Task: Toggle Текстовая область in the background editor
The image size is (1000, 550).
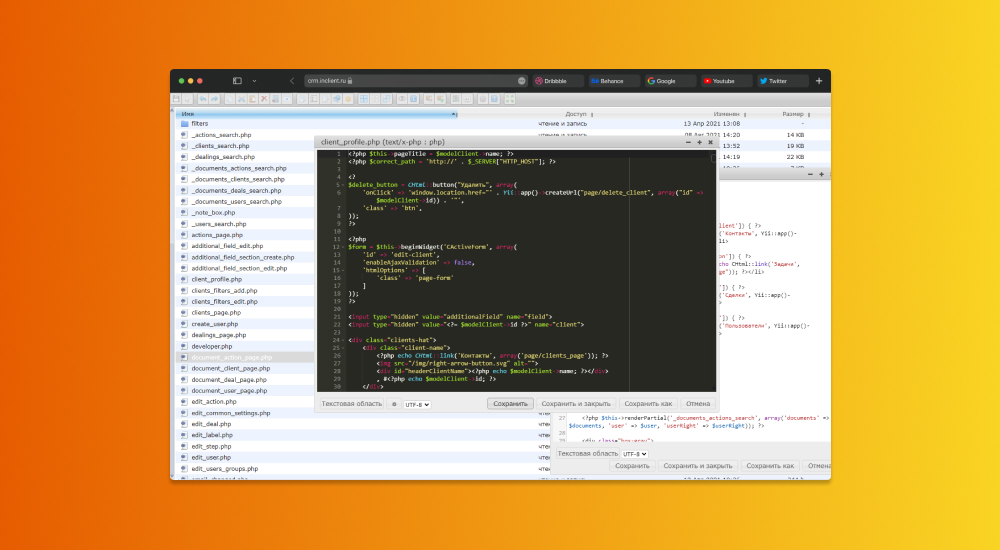Action: [587, 453]
